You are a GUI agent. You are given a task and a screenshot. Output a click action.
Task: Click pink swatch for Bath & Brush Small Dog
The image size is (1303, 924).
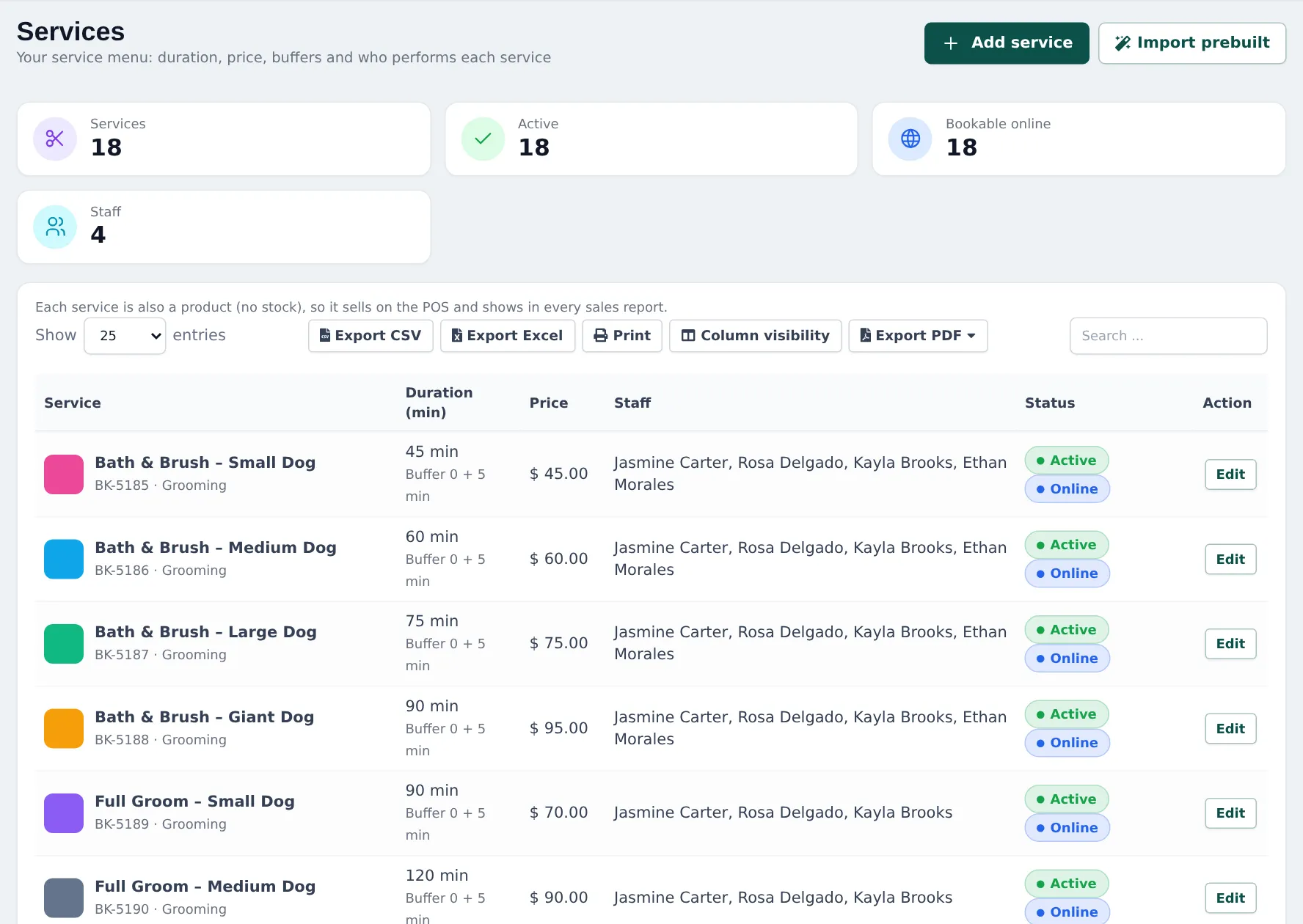pyautogui.click(x=64, y=474)
